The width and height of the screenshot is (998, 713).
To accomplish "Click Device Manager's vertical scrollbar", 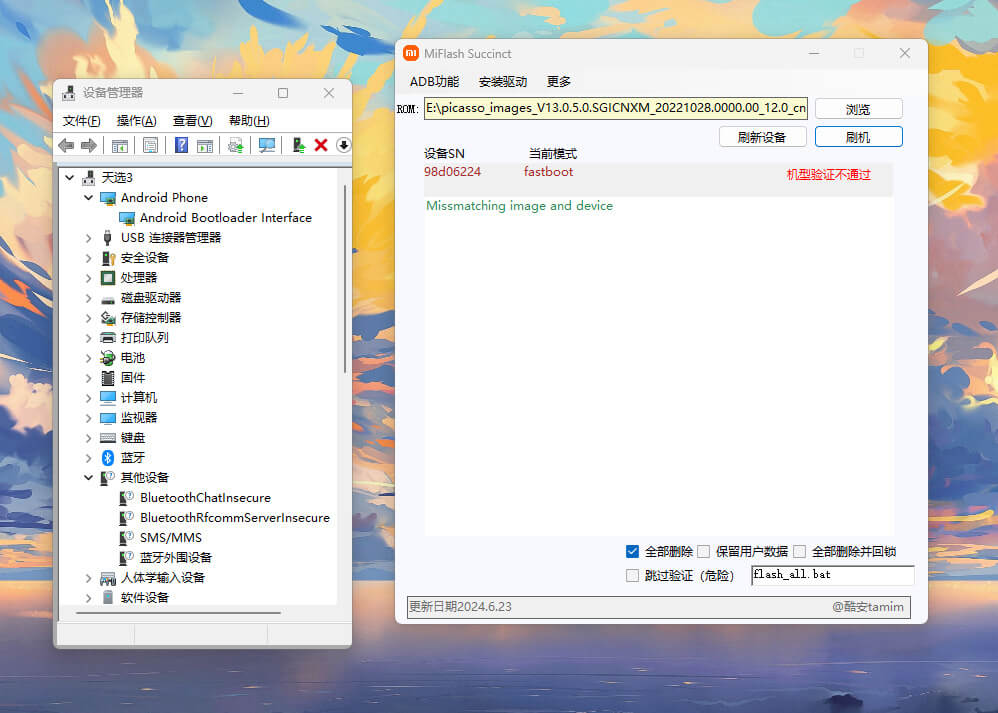I will click(345, 279).
